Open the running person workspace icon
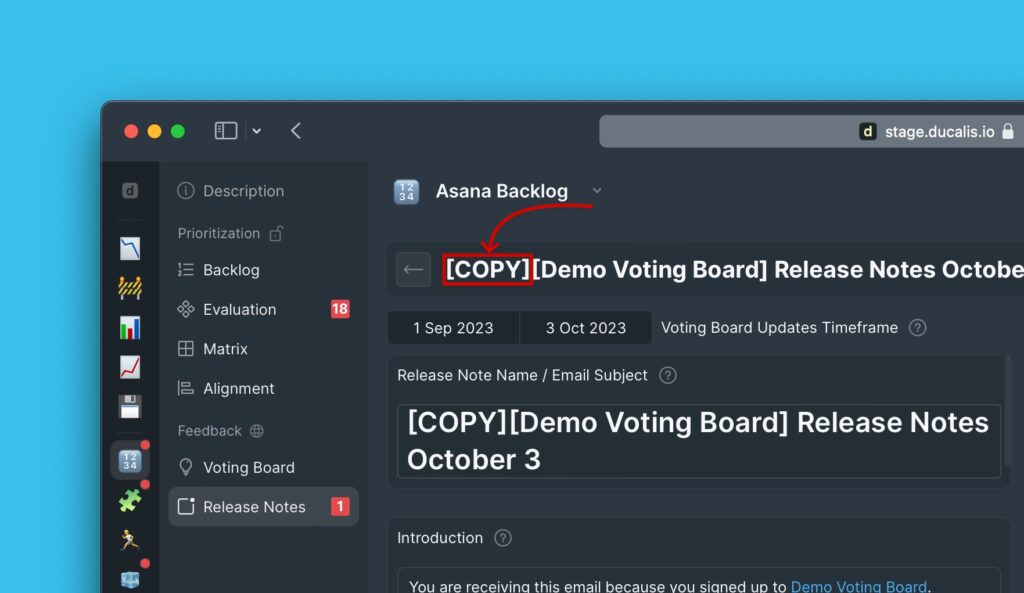1024x593 pixels. coord(130,540)
